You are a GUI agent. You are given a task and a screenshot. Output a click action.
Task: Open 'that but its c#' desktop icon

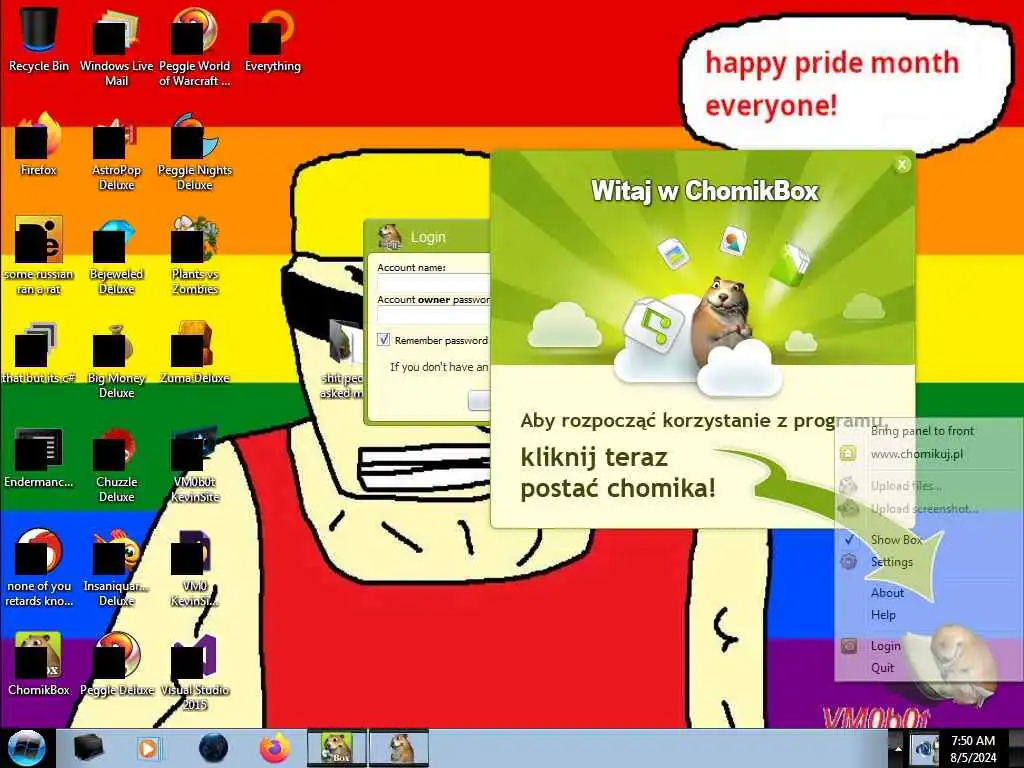click(x=39, y=353)
